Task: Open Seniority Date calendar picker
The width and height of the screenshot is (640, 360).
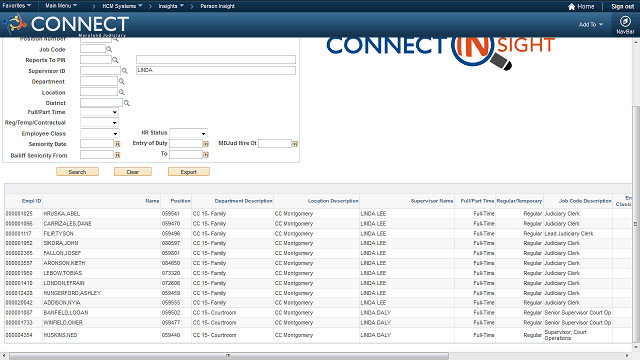Action: (118, 144)
